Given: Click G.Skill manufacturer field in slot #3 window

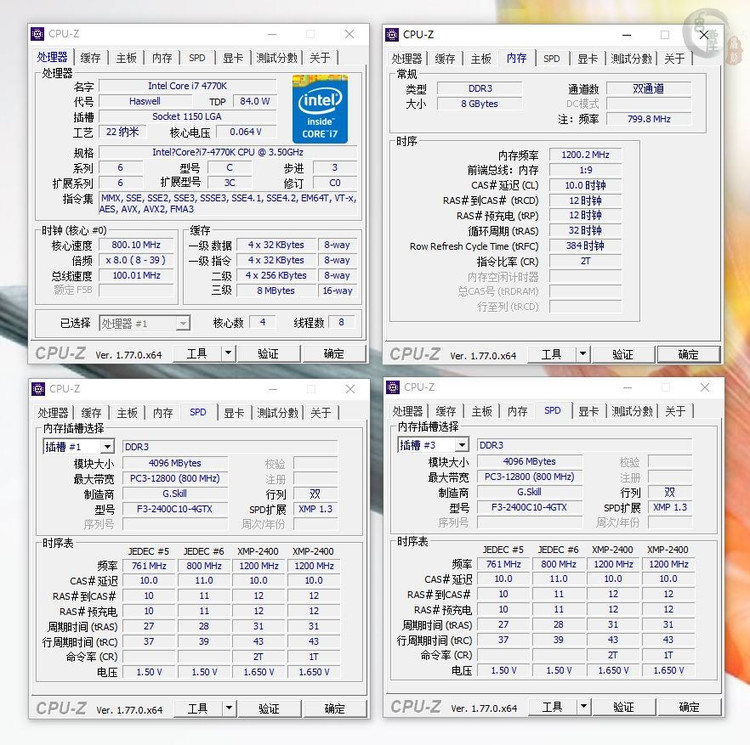Looking at the screenshot, I should coord(529,492).
